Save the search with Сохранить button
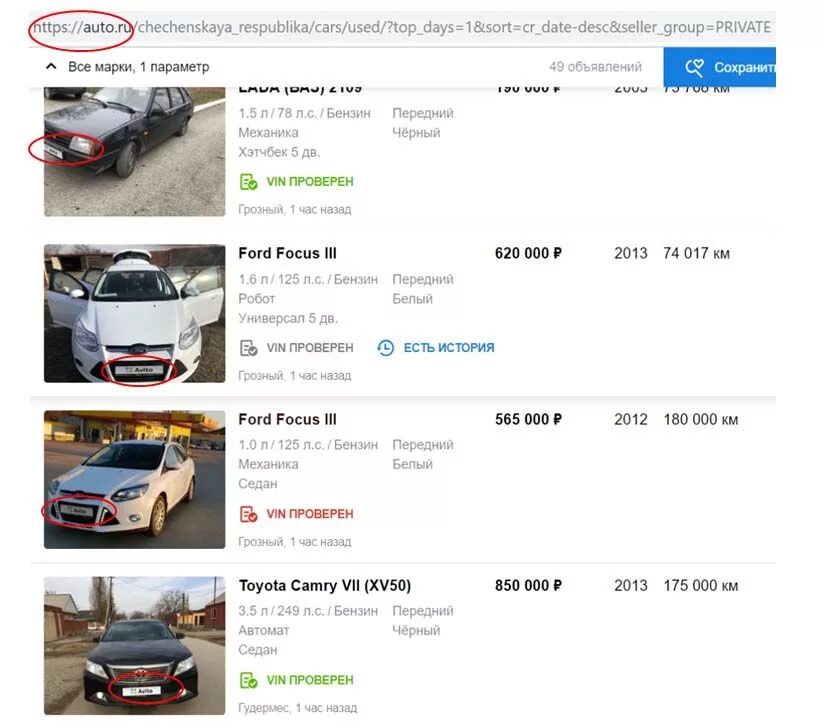The height and width of the screenshot is (727, 822). pos(719,67)
